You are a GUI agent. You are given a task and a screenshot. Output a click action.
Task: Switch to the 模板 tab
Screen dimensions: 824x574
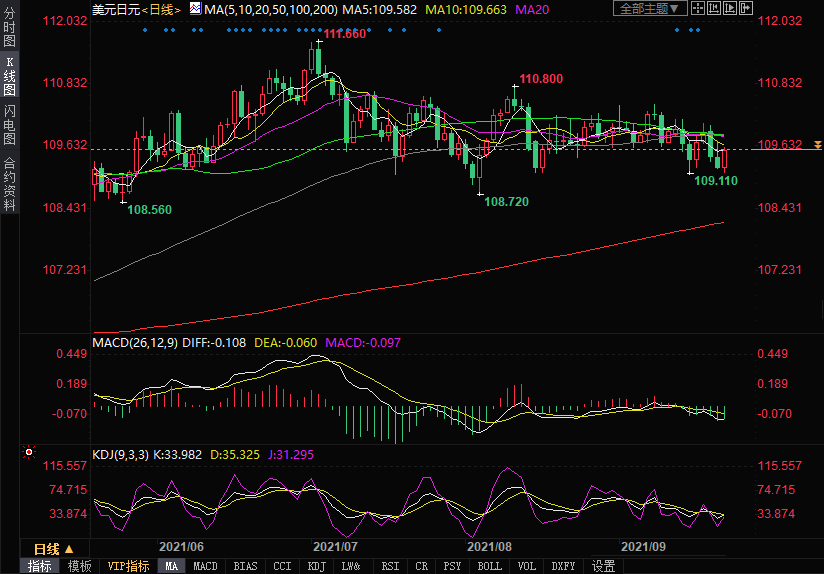[x=80, y=566]
